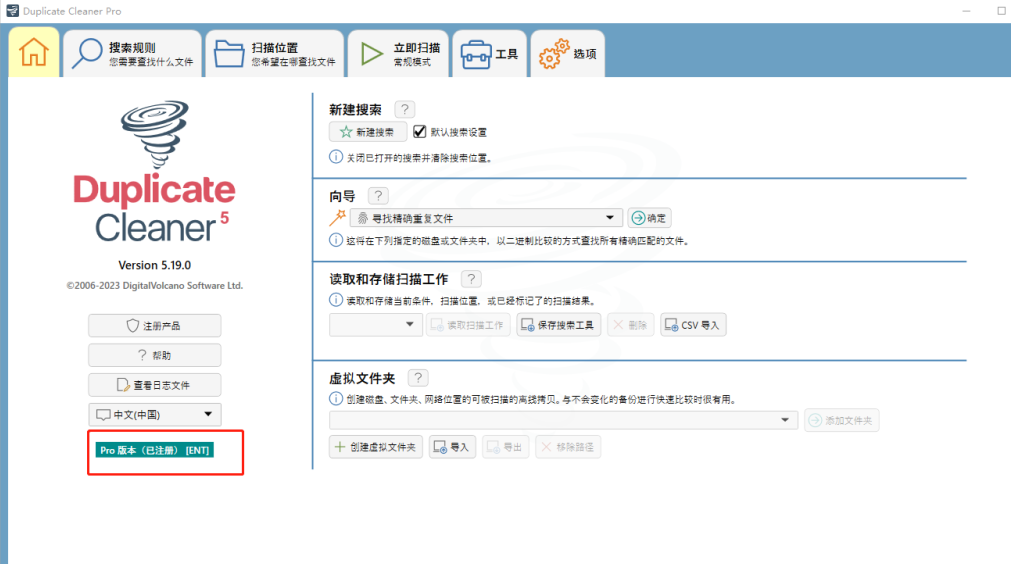Open help for 向导 section
1011x564 pixels.
pos(378,195)
